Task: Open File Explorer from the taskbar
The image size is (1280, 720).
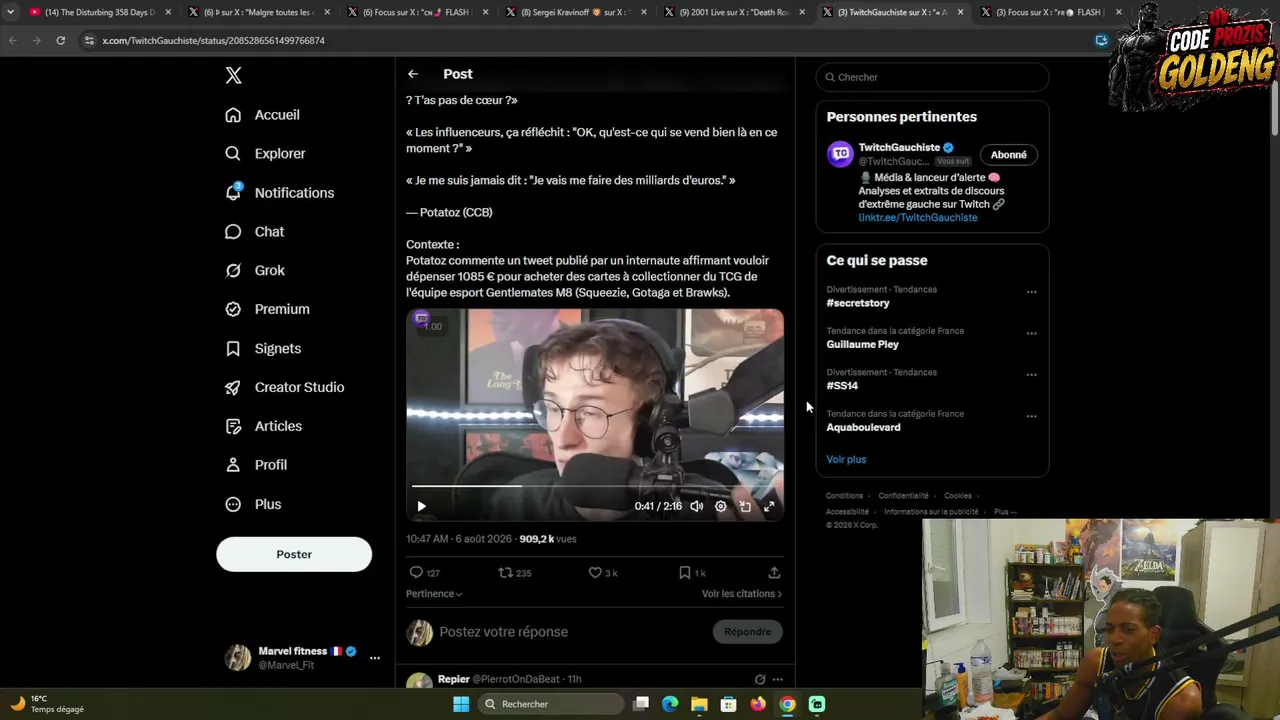Action: click(699, 704)
